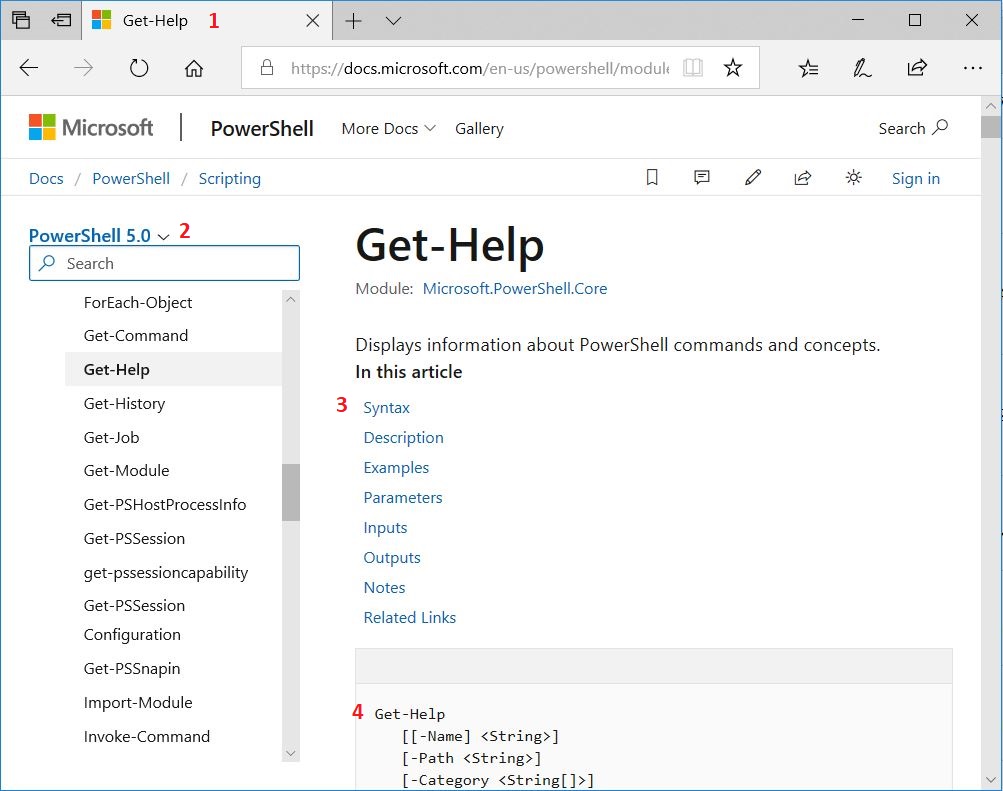The height and width of the screenshot is (791, 1003).
Task: Set these tabs aside icon
Action: point(61,20)
